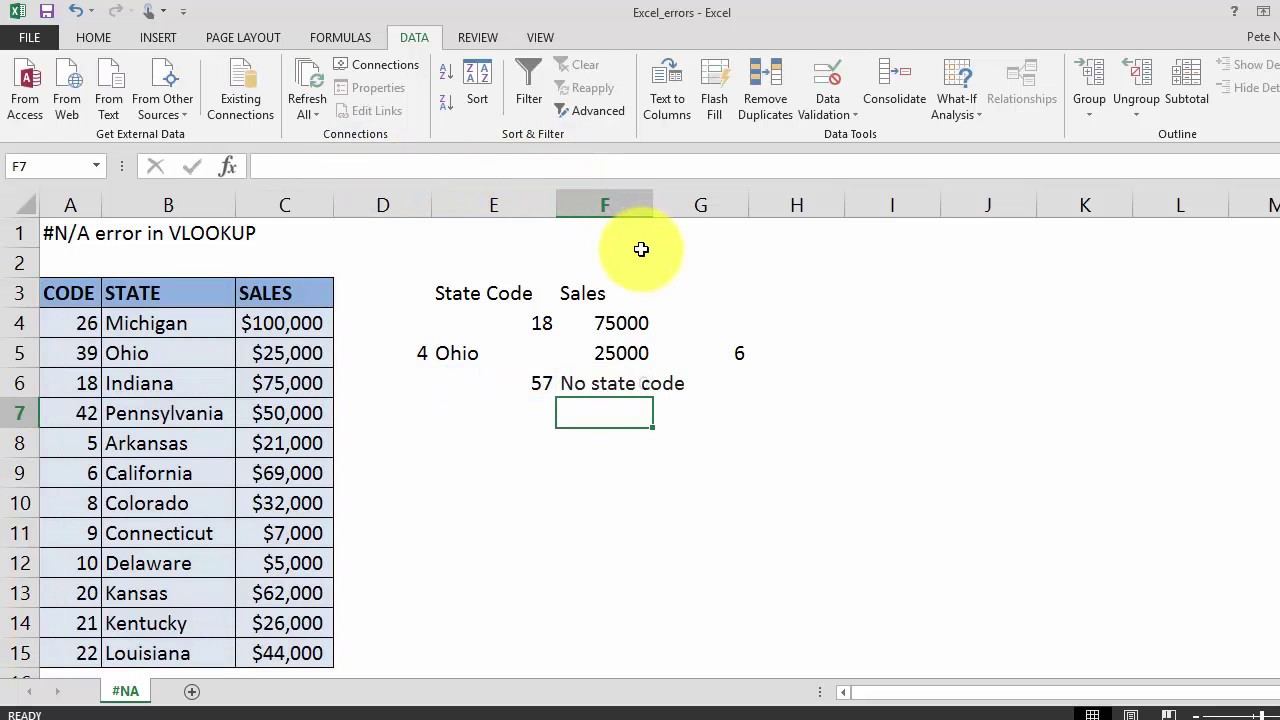Select the #NA sheet tab
1280x720 pixels.
(125, 691)
